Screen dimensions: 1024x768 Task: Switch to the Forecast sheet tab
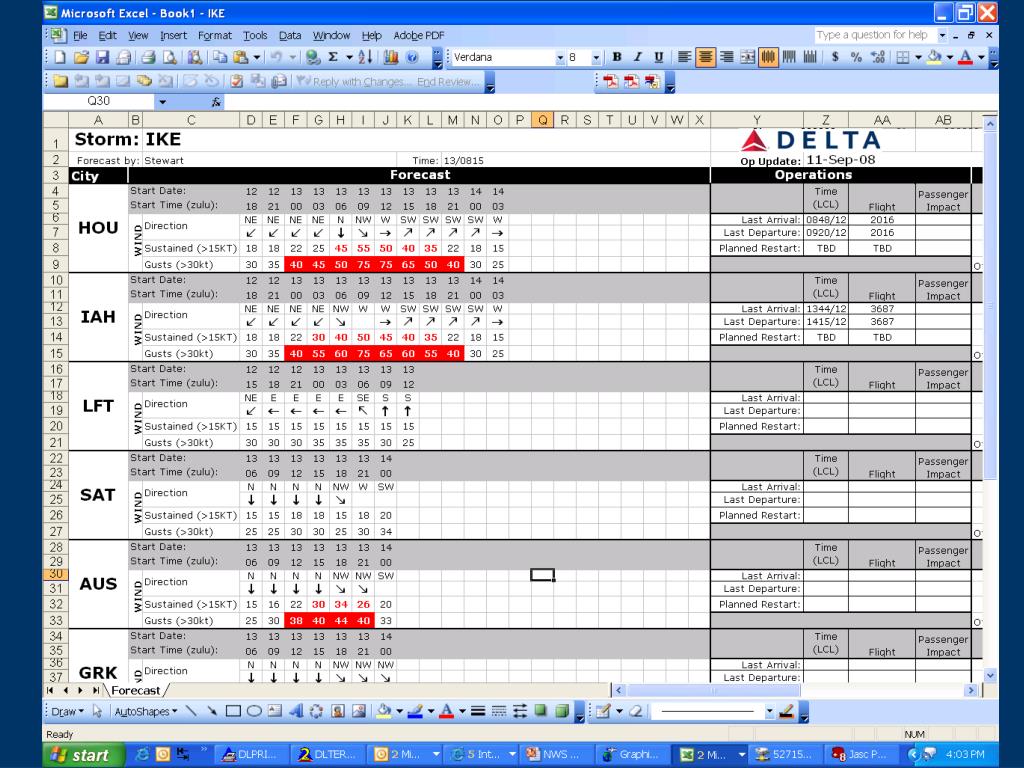coord(135,690)
